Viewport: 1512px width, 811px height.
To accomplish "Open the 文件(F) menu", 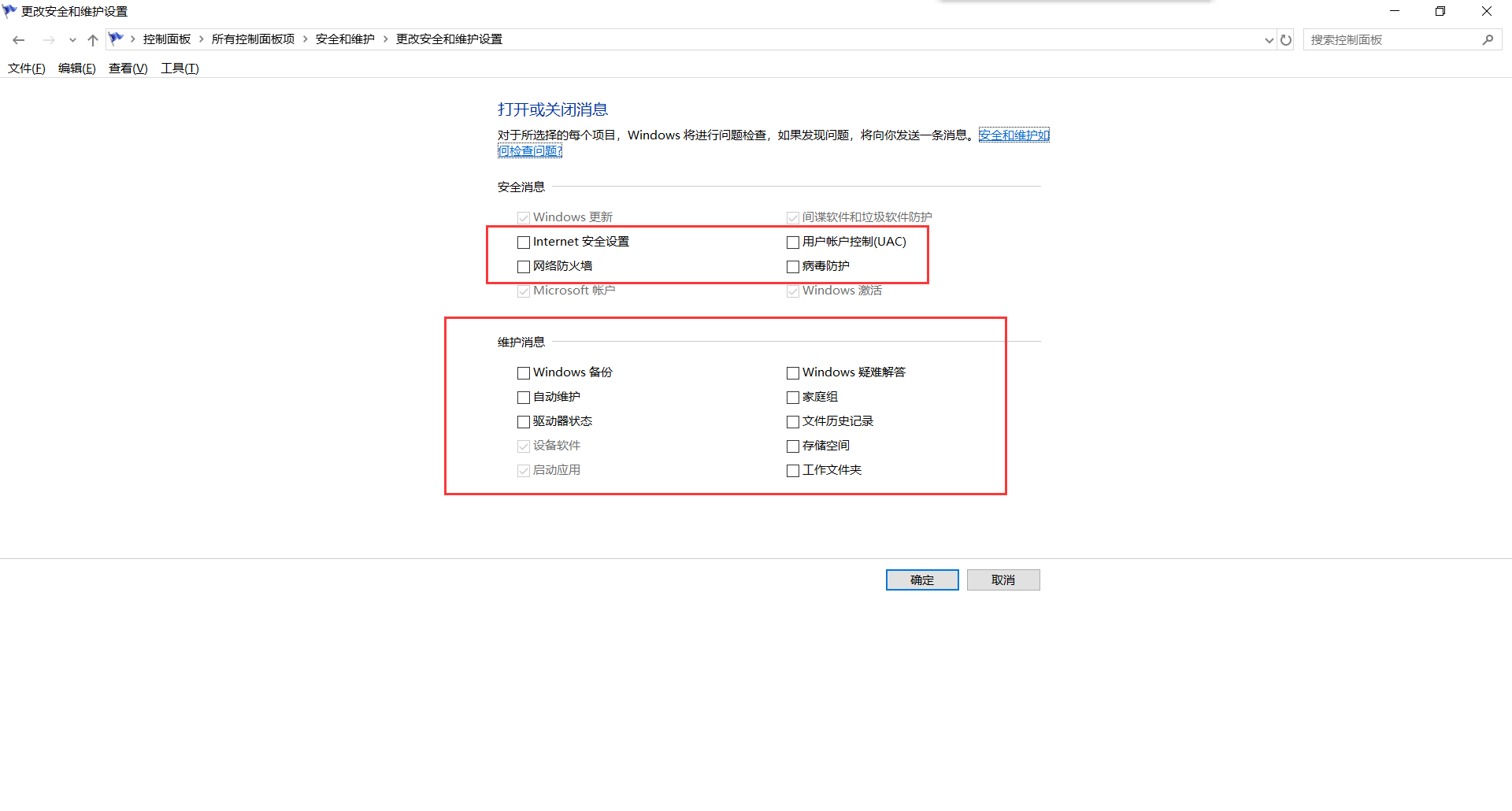I will coord(27,69).
